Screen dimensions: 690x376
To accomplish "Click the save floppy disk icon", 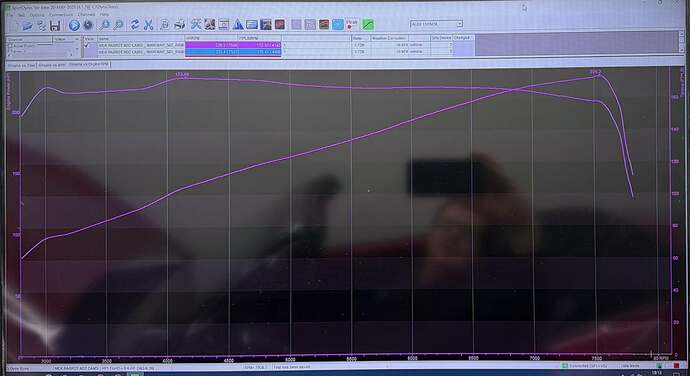I will pos(55,26).
